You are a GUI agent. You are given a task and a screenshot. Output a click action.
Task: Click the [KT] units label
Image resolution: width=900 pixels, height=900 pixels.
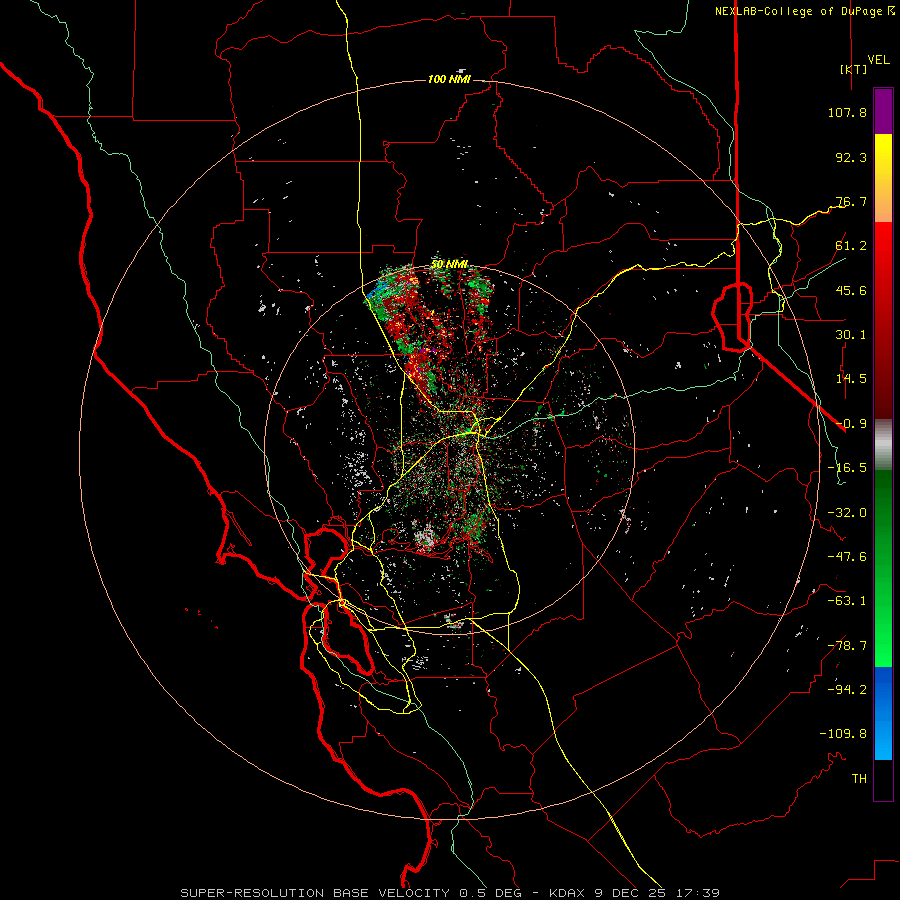pos(853,69)
